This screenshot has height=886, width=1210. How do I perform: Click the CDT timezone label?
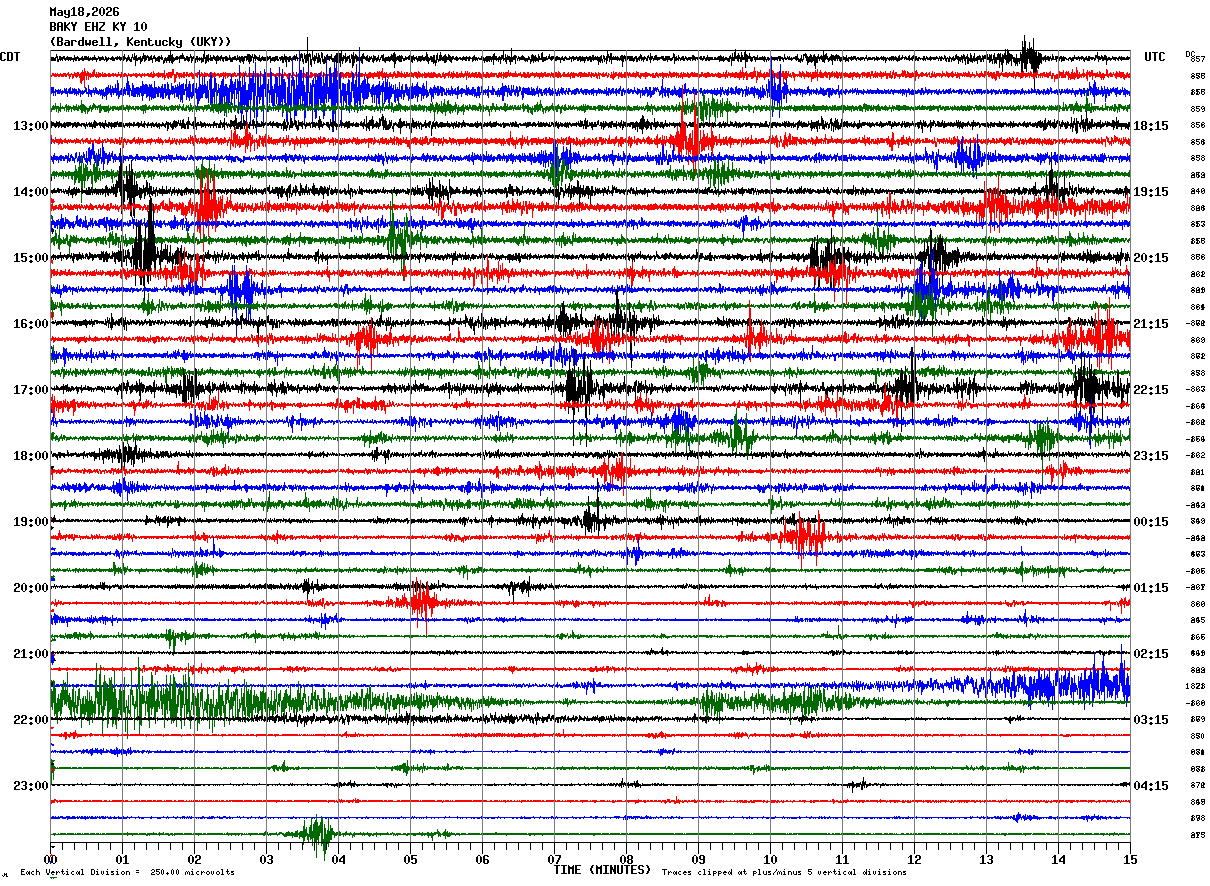(x=10, y=57)
